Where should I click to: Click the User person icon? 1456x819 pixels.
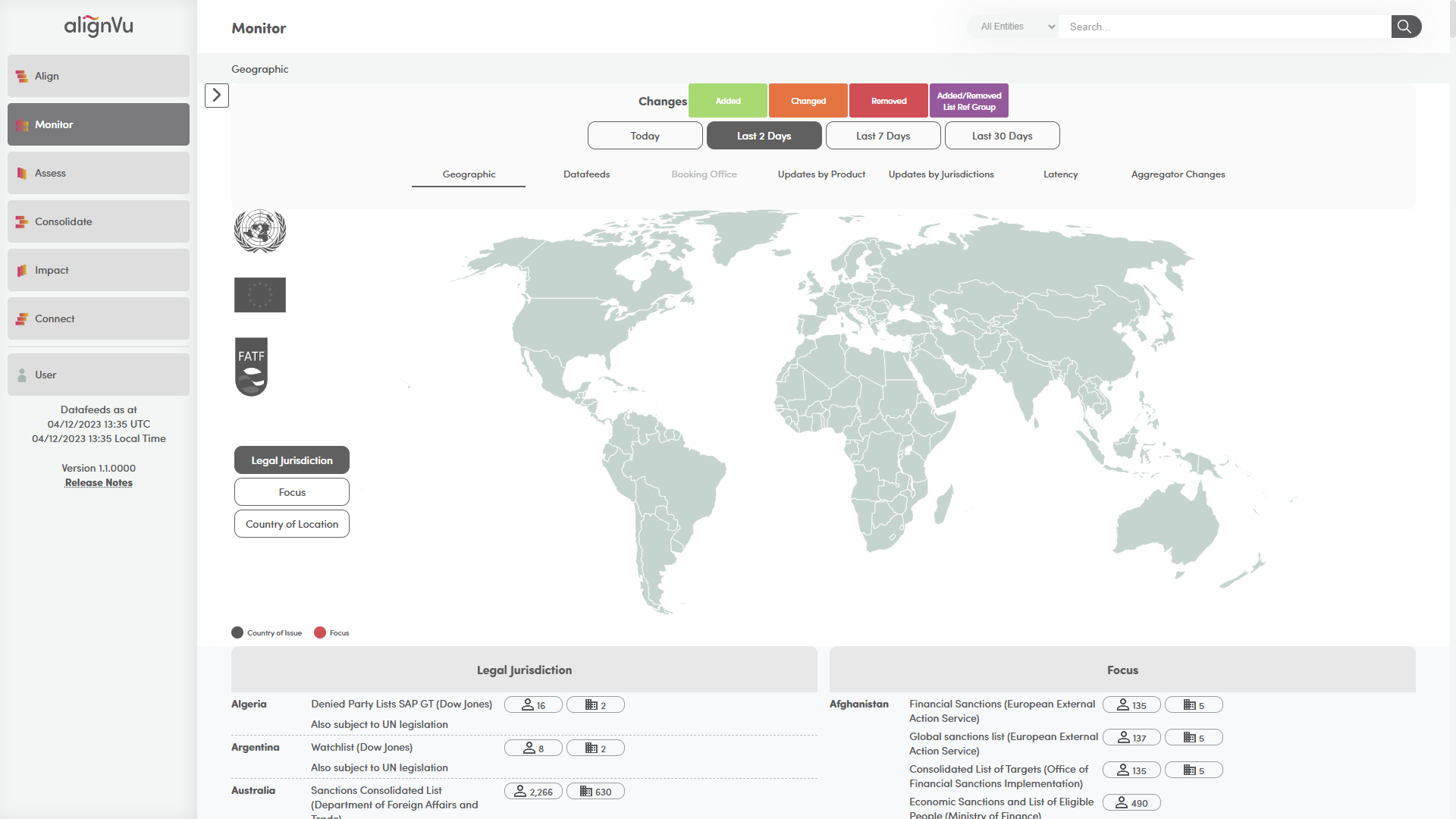tap(22, 375)
